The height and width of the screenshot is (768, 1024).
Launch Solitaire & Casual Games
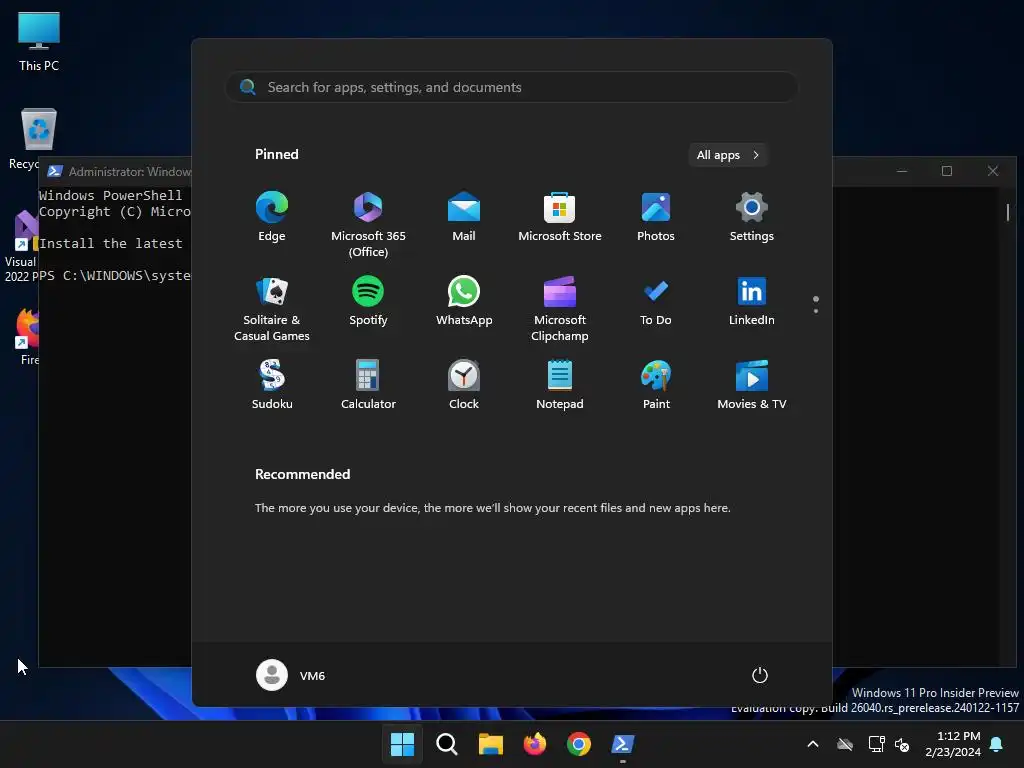(x=272, y=308)
